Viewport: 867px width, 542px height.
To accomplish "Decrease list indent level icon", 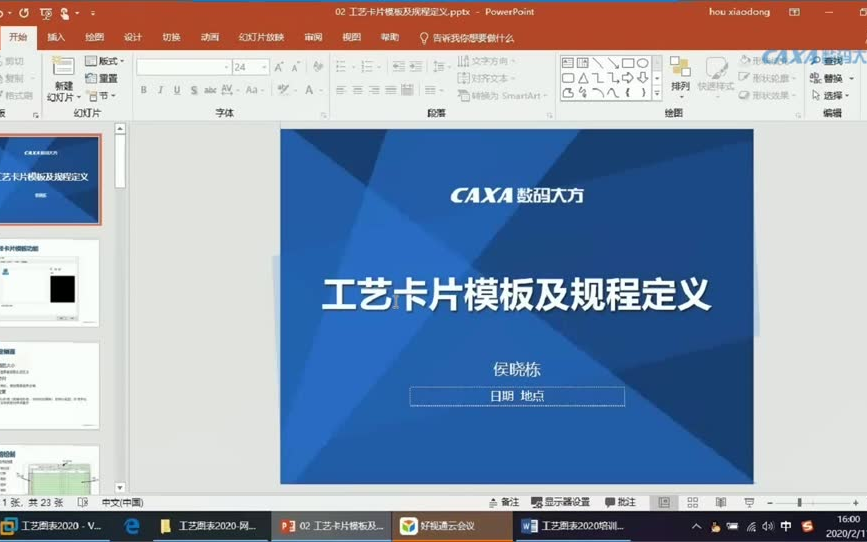I will point(398,67).
